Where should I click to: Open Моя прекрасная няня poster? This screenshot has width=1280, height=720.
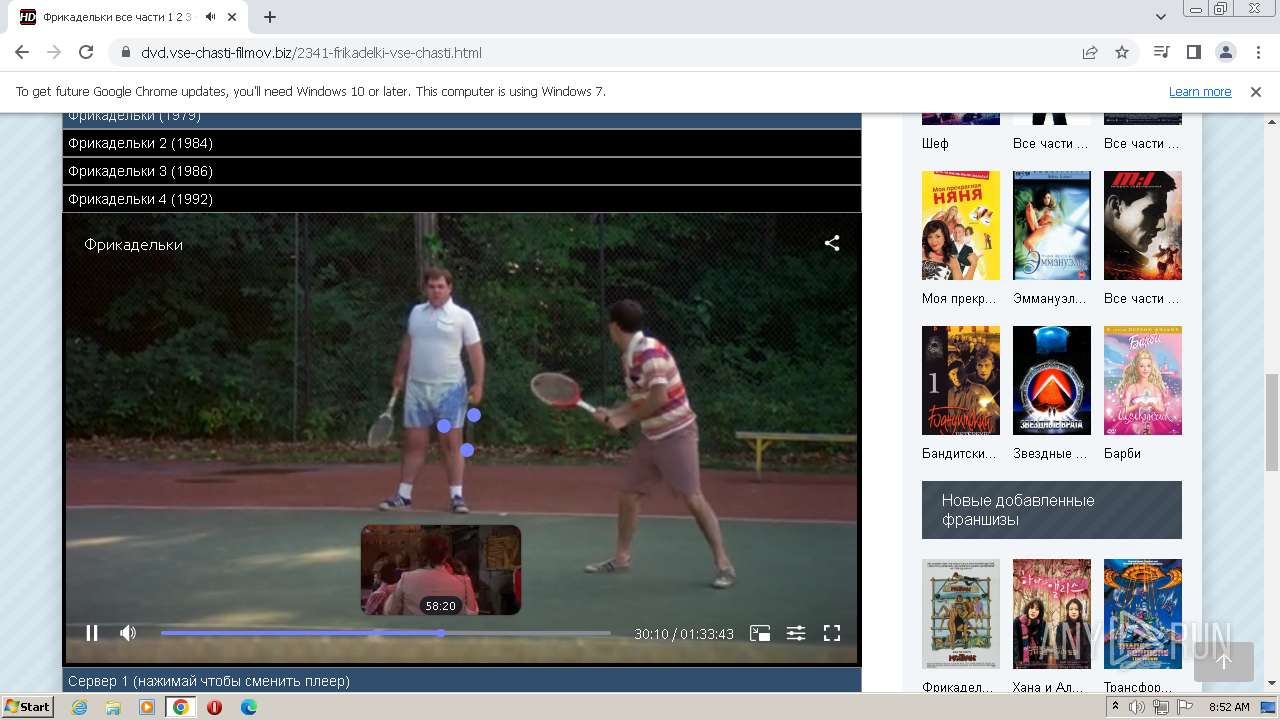pyautogui.click(x=961, y=225)
